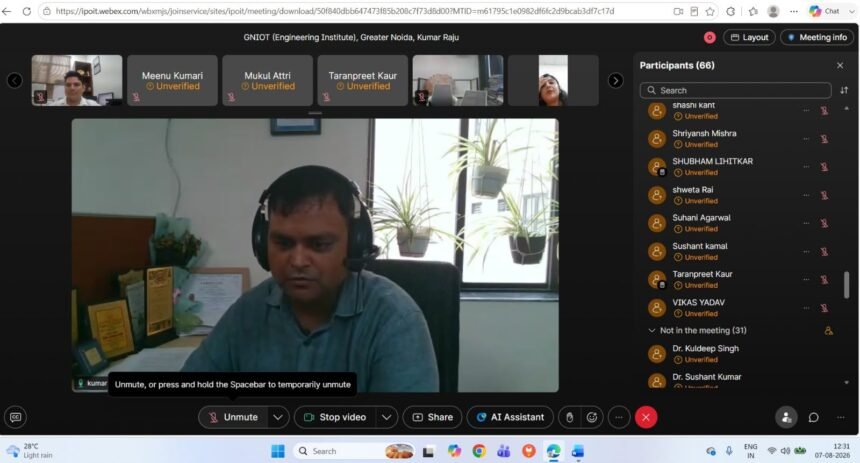Viewport: 860px width, 463px height.
Task: Browser profile avatar icon
Action: coord(773,11)
